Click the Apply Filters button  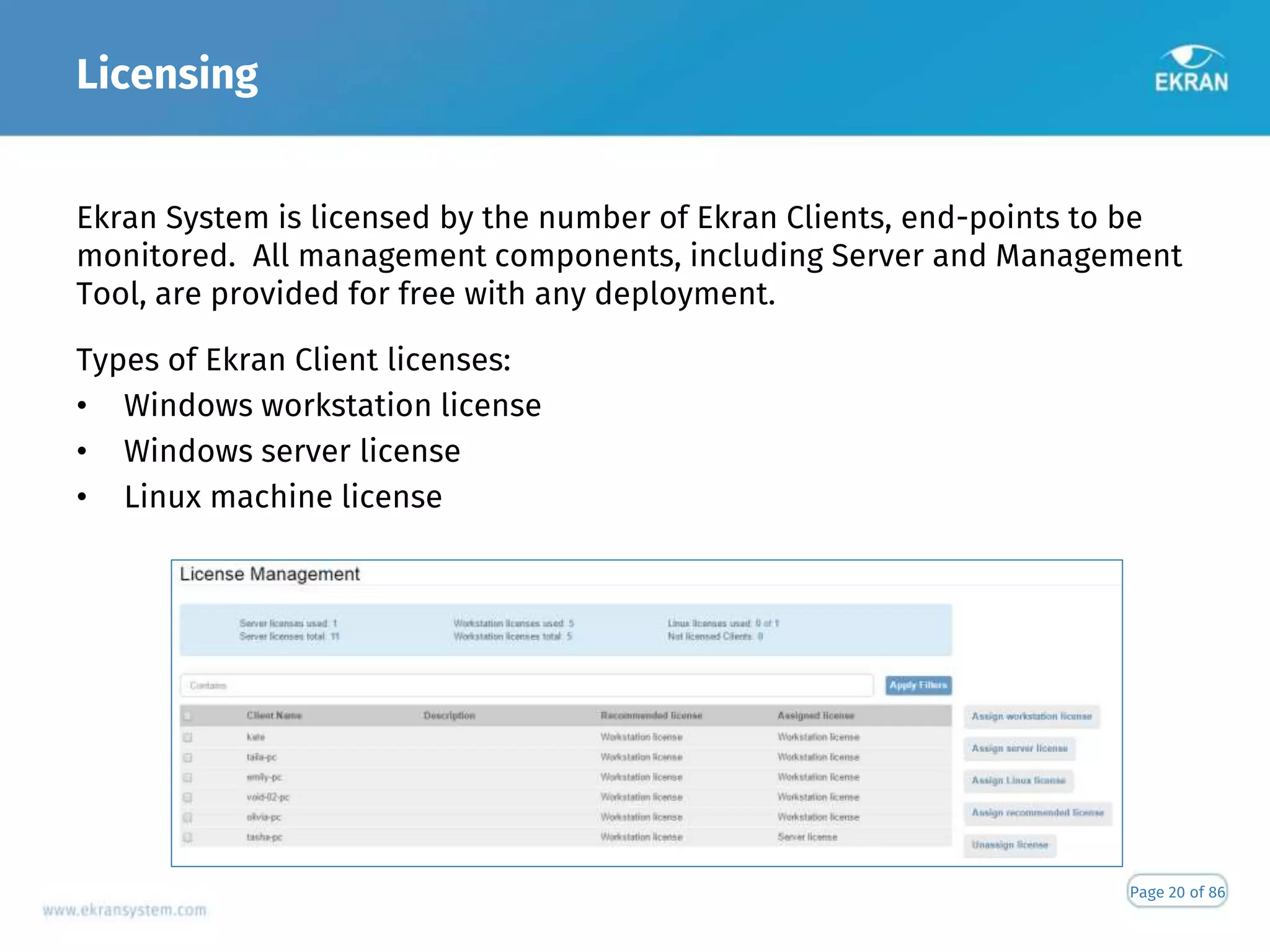click(918, 685)
